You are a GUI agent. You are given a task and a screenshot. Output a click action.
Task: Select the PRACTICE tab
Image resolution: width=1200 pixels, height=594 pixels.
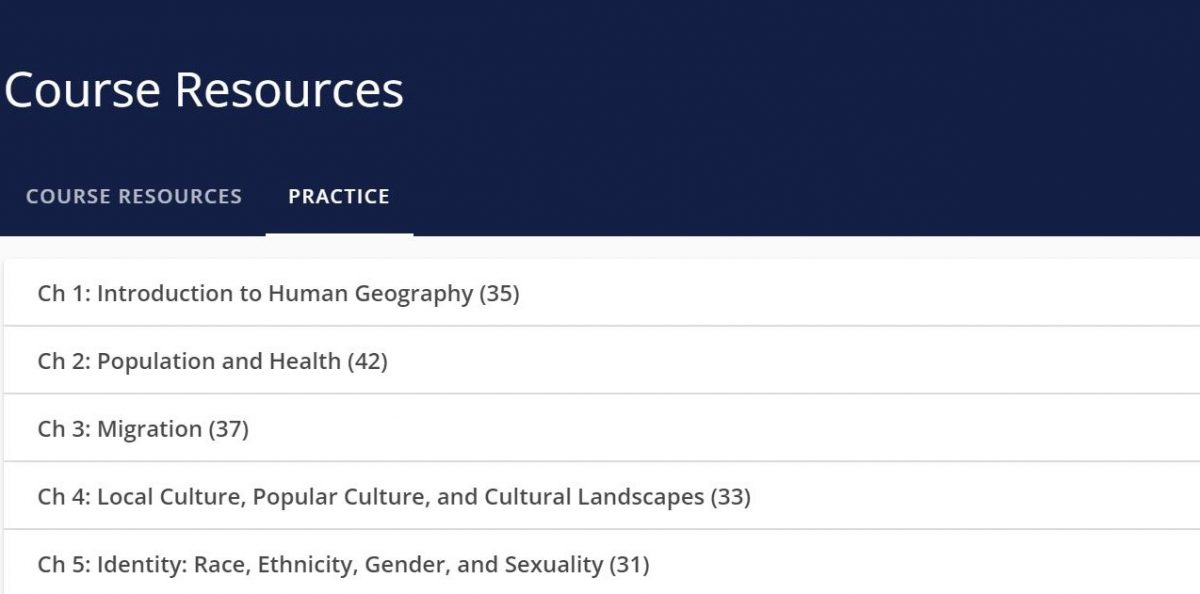(x=339, y=197)
